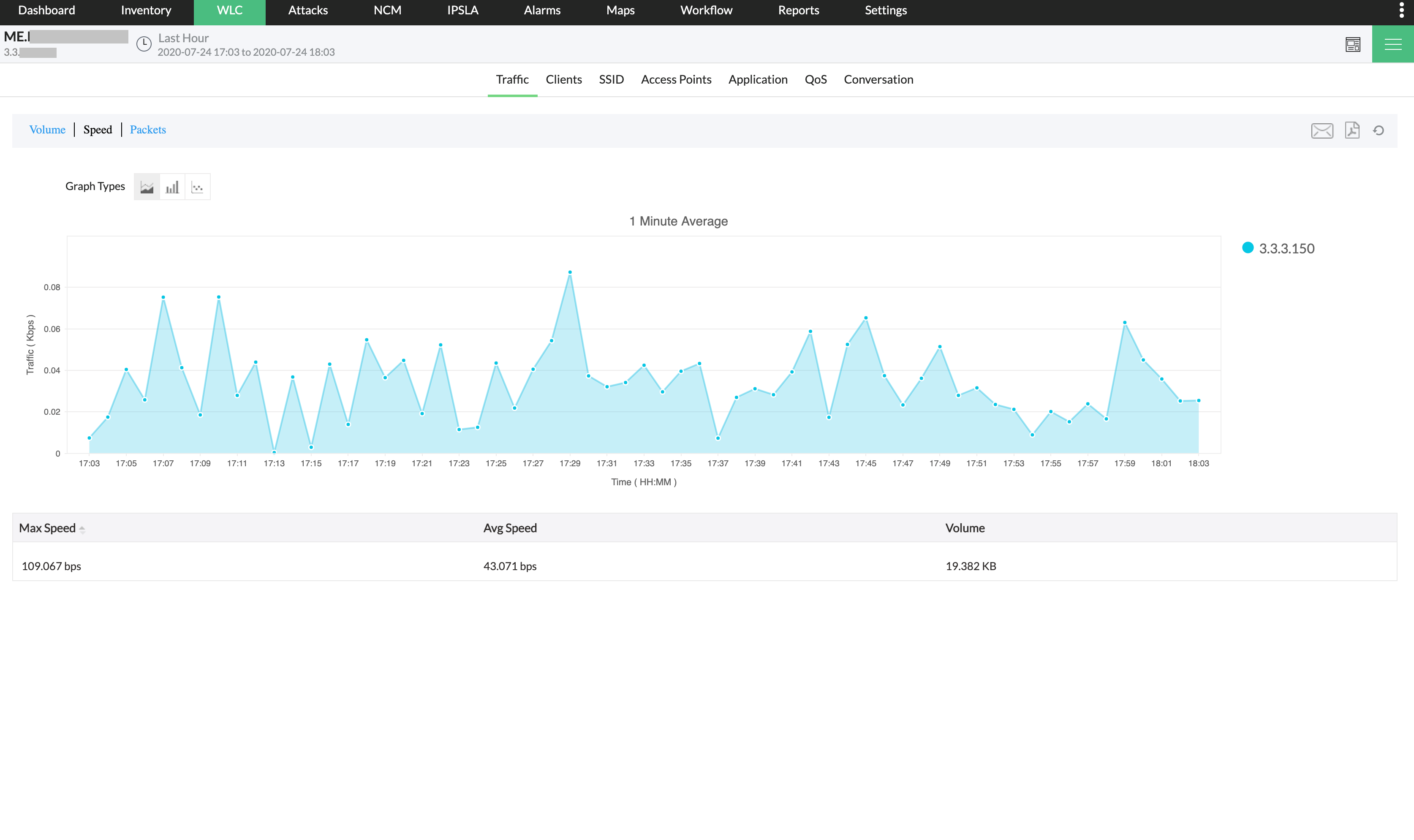Open the Last Hour time selector
This screenshot has width=1414, height=840.
pyautogui.click(x=183, y=38)
